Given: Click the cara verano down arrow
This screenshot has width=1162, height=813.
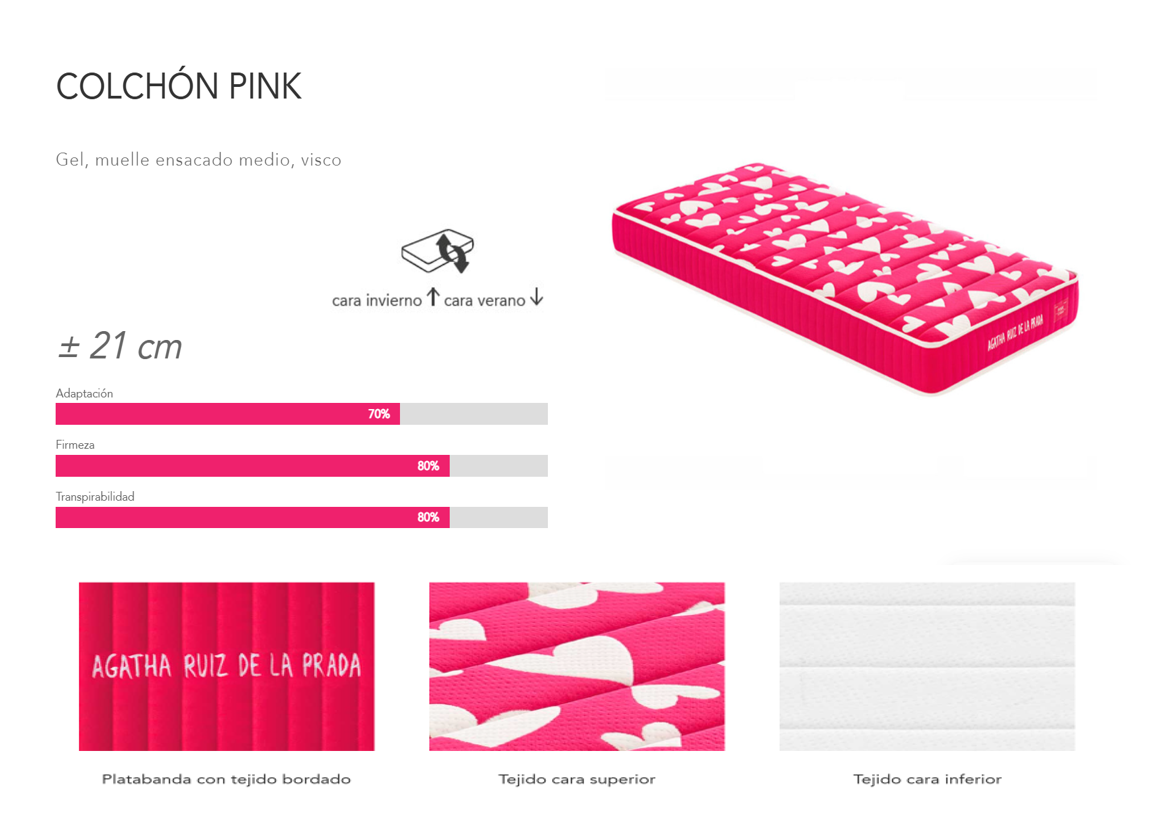Looking at the screenshot, I should (x=537, y=298).
